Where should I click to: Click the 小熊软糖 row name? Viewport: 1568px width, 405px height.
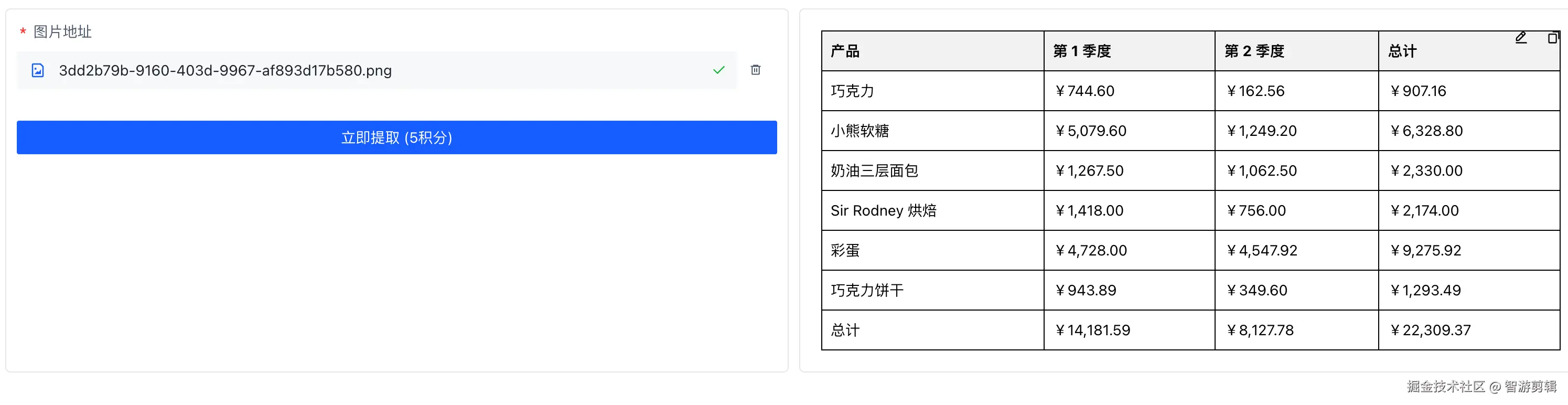click(860, 131)
